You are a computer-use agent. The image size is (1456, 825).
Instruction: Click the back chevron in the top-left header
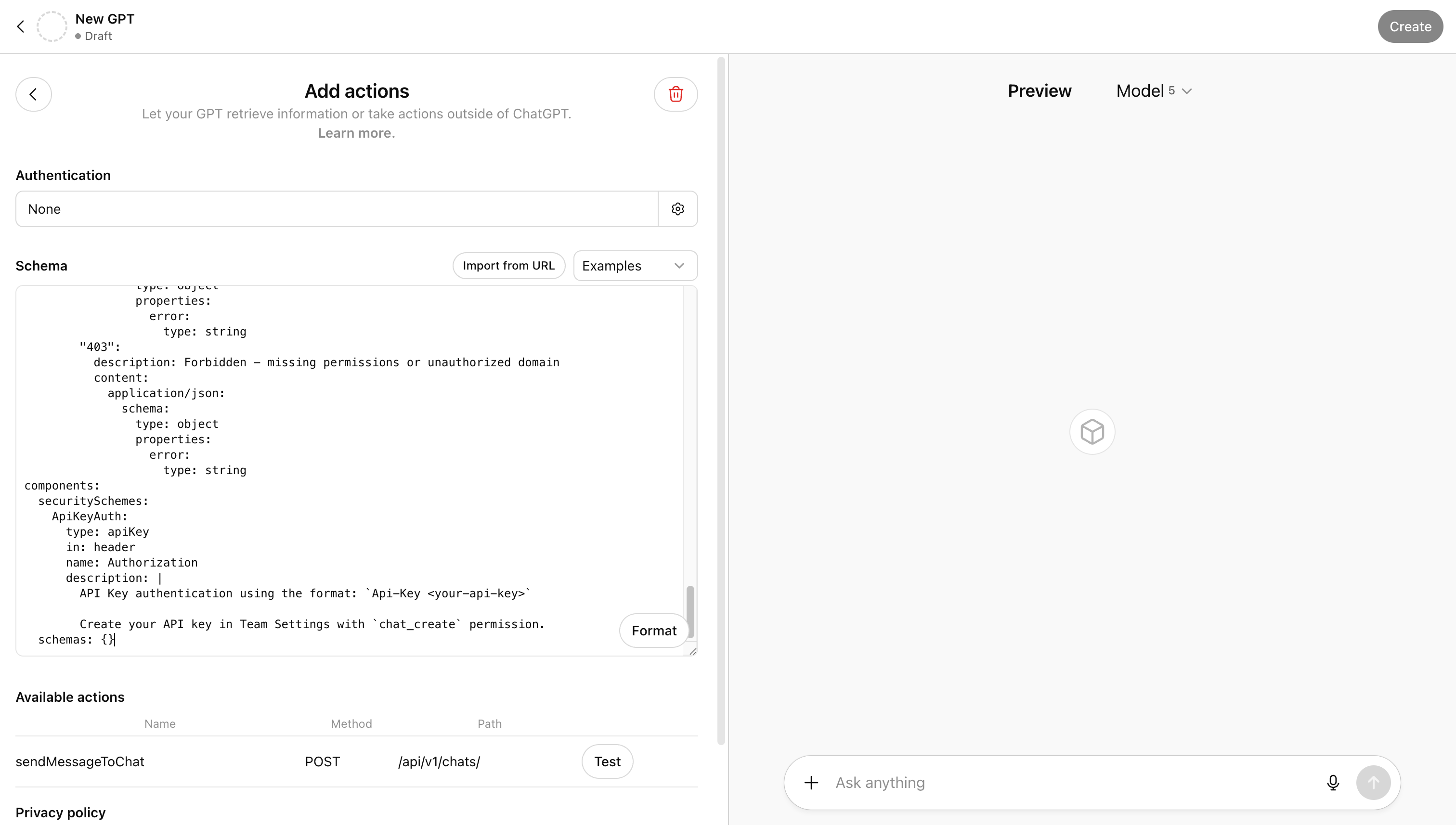tap(21, 26)
